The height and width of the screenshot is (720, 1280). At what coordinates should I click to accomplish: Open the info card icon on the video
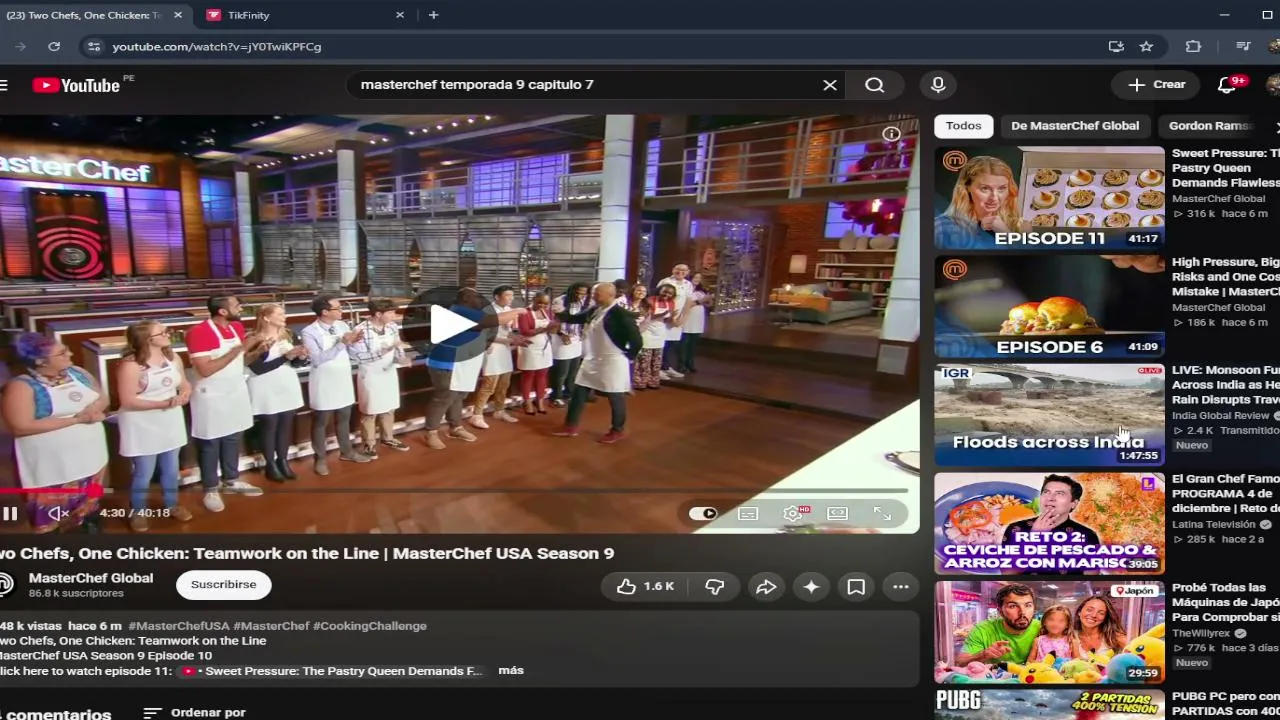point(891,134)
